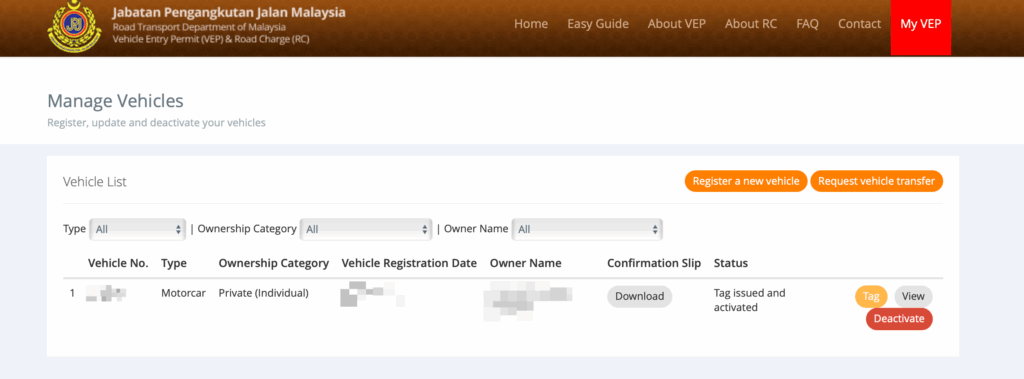Click the Owner Name column header
The image size is (1024, 379).
[526, 263]
